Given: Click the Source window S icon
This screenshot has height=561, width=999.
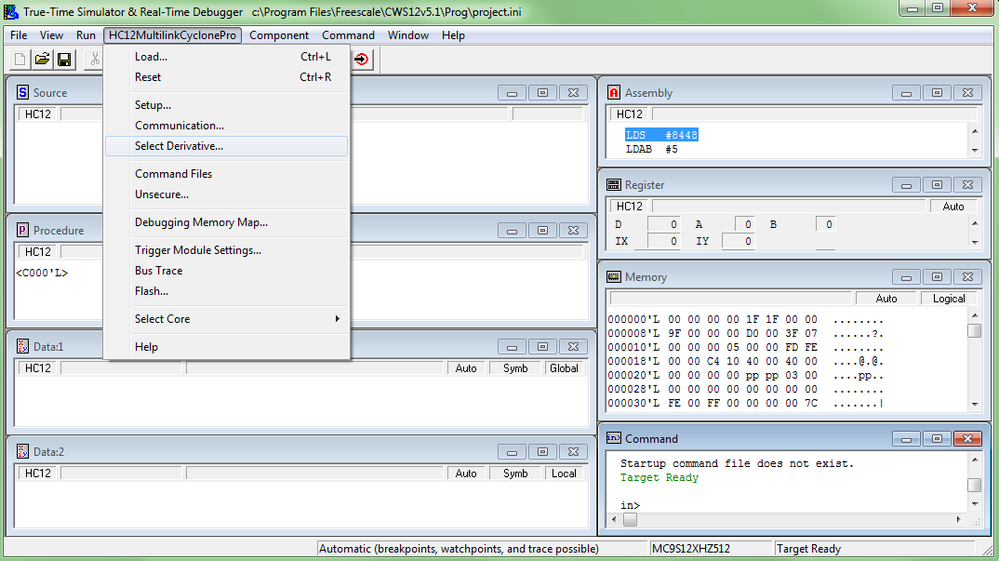Looking at the screenshot, I should 22,92.
